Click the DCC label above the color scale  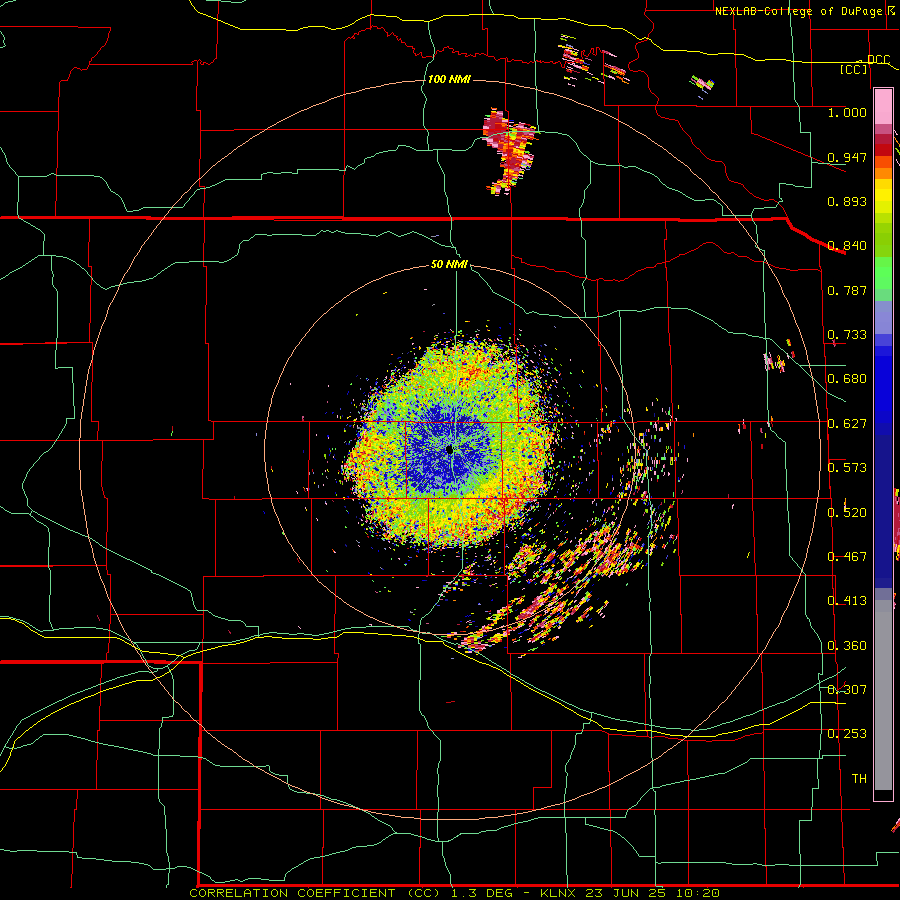pyautogui.click(x=878, y=59)
